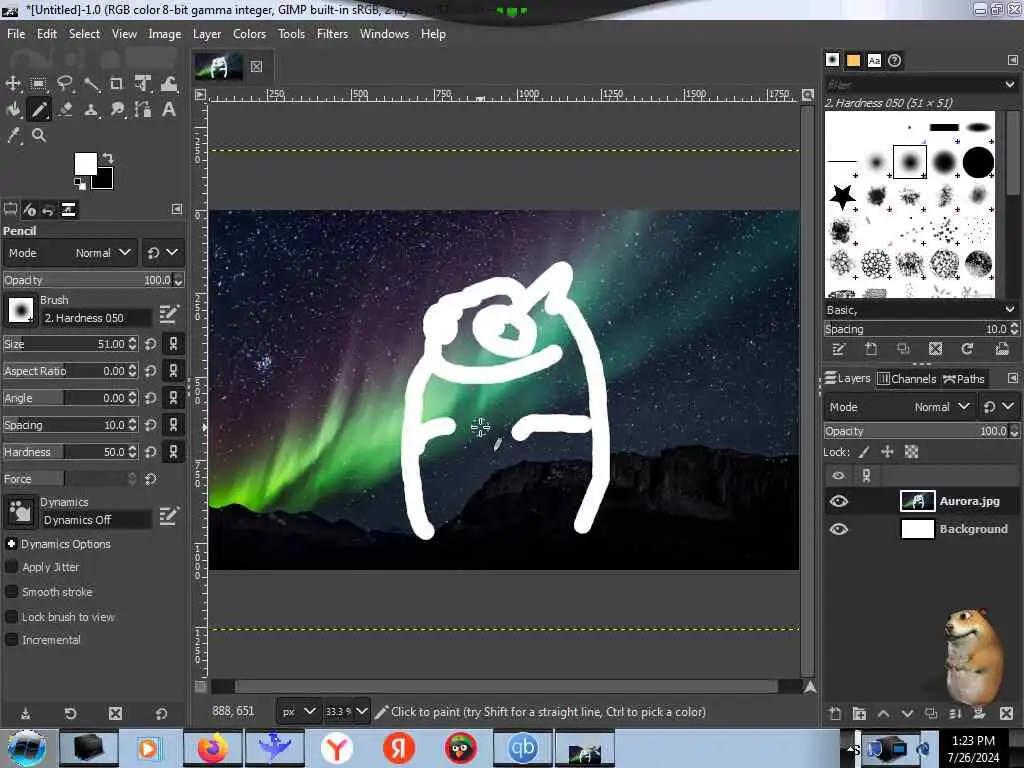Refresh brushes in the brushes panel
Image resolution: width=1024 pixels, height=768 pixels.
[967, 349]
